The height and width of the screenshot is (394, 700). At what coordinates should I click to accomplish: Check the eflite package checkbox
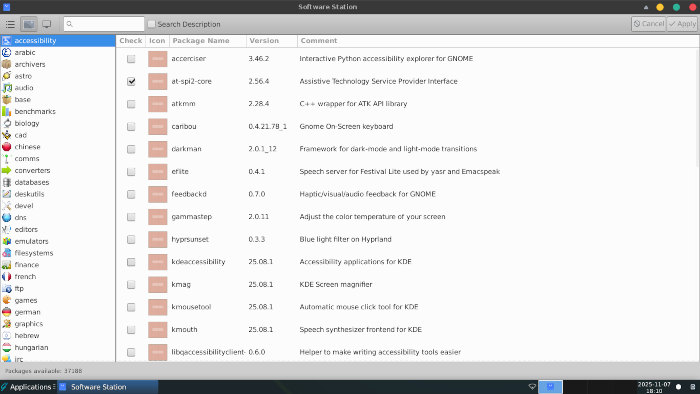point(131,172)
